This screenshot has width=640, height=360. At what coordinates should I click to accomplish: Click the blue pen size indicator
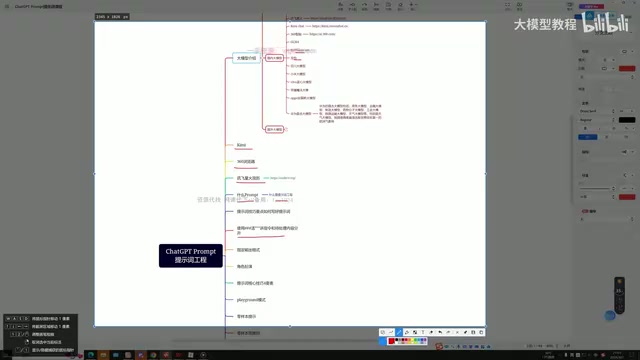[x=382, y=341]
